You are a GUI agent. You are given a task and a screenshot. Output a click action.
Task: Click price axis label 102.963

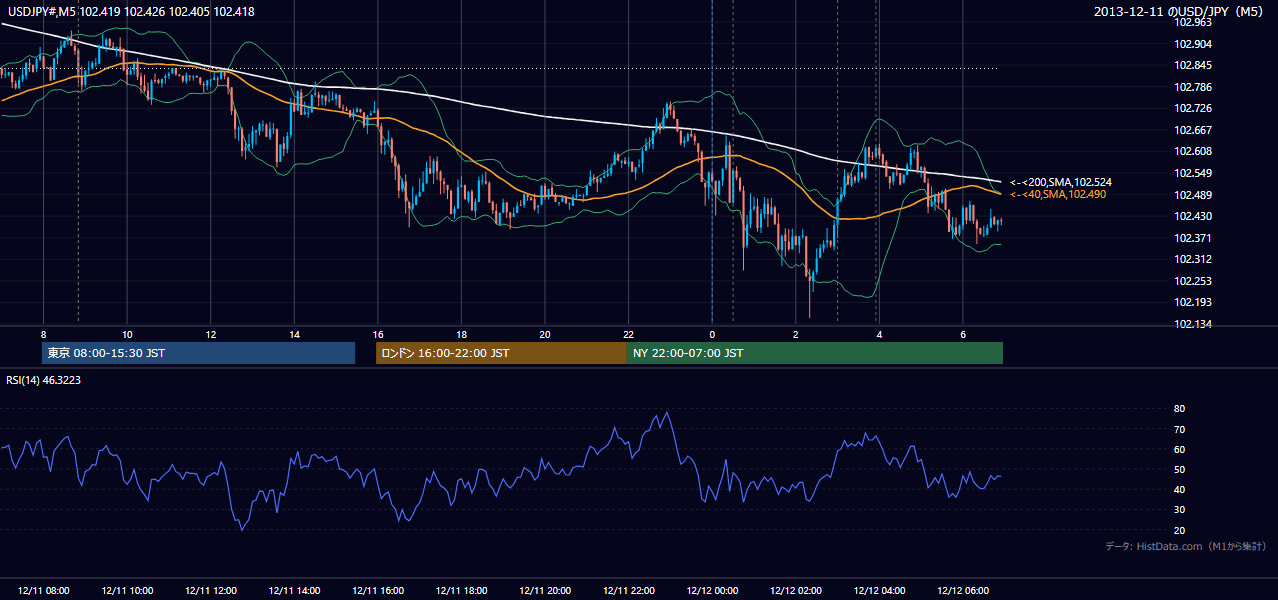1192,22
